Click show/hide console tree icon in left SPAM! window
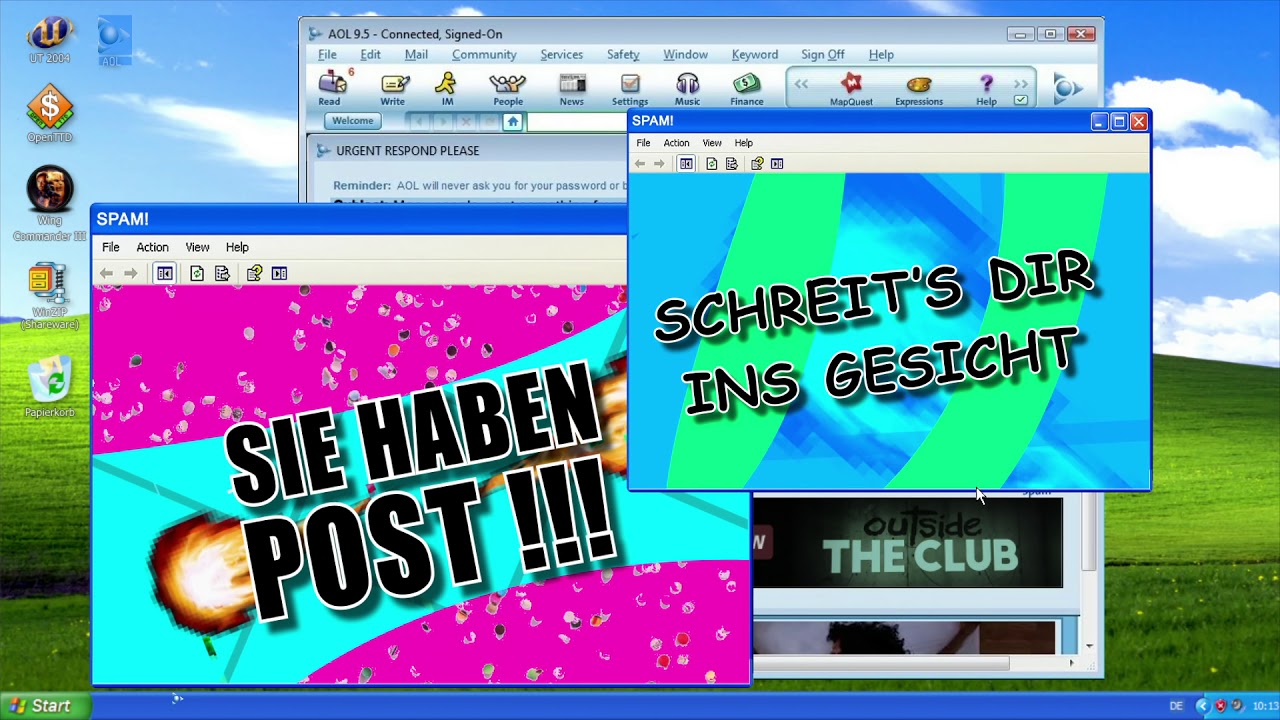The height and width of the screenshot is (720, 1280). coord(165,273)
